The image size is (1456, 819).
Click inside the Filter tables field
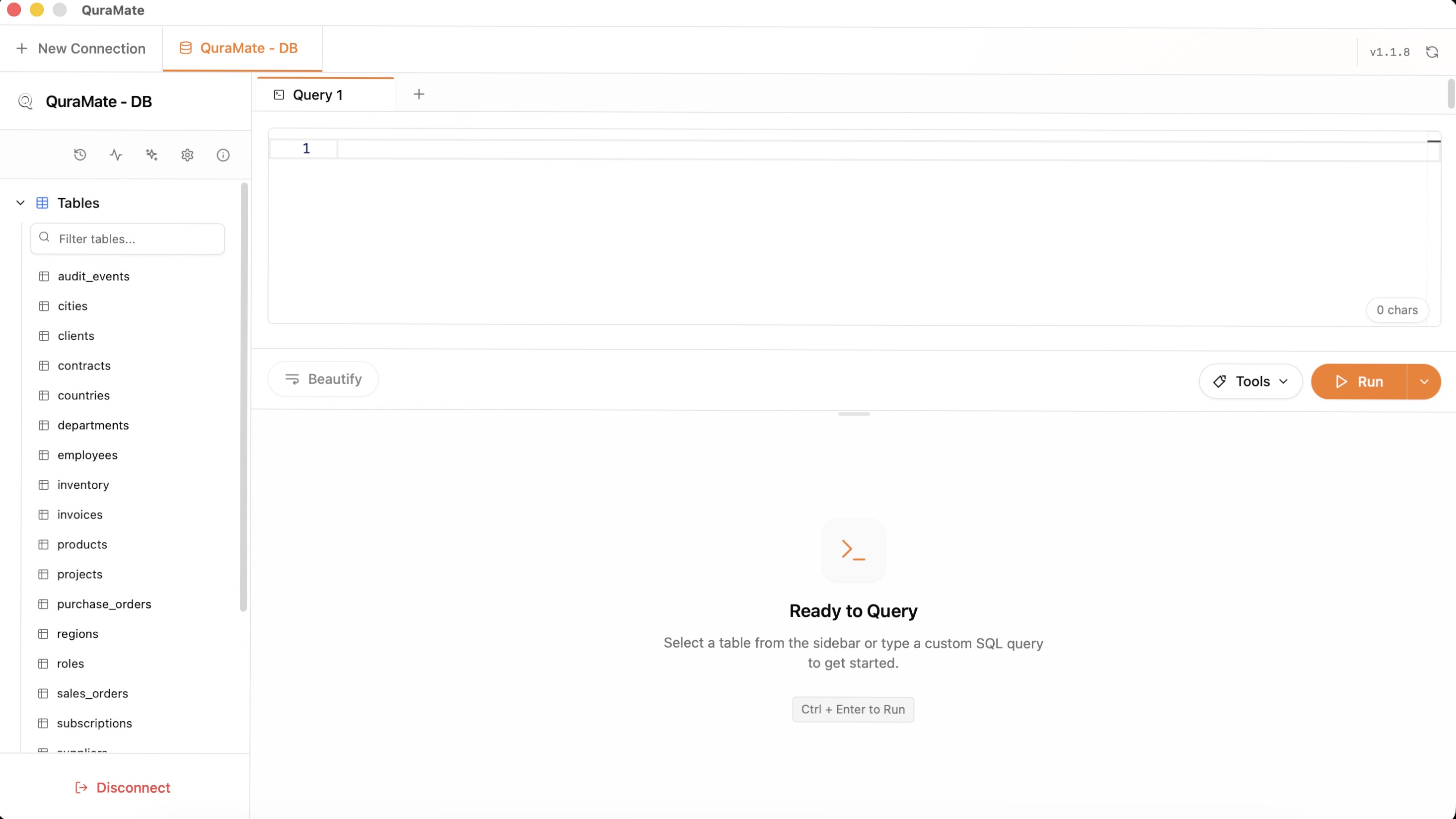[127, 238]
